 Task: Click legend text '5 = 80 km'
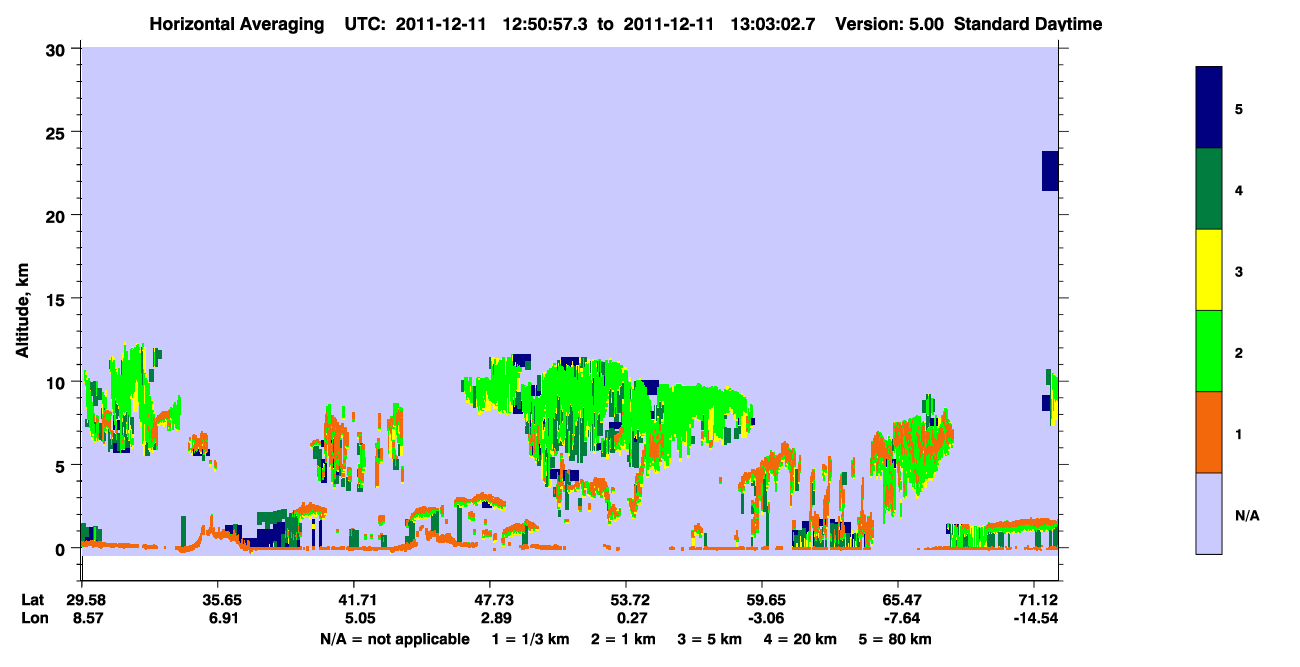[x=897, y=639]
